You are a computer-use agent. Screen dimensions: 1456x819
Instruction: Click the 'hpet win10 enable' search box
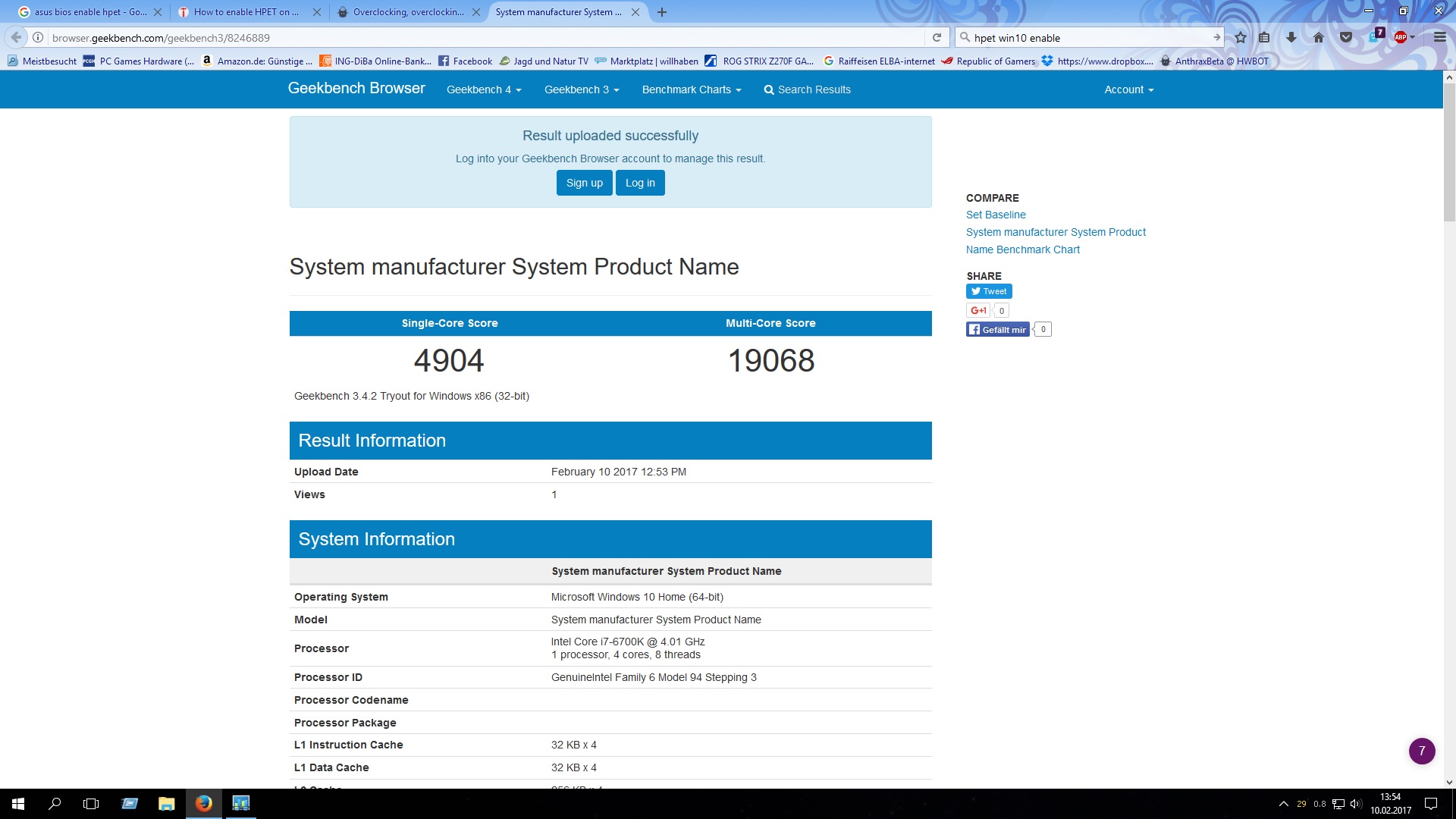coord(1089,37)
